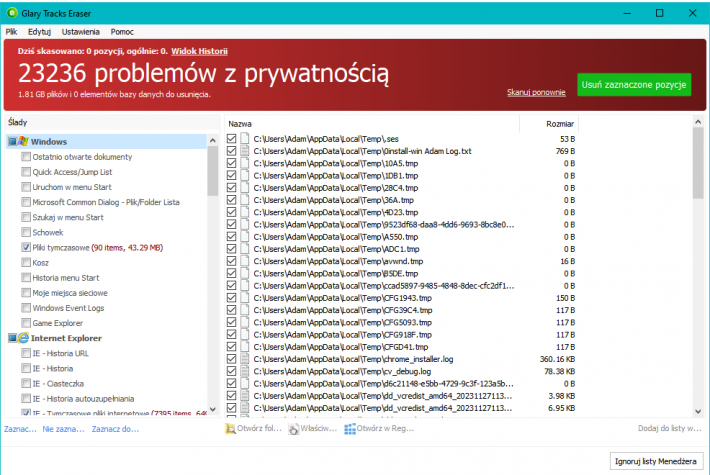
Task: Open the Pomoc menu
Action: coord(122,32)
